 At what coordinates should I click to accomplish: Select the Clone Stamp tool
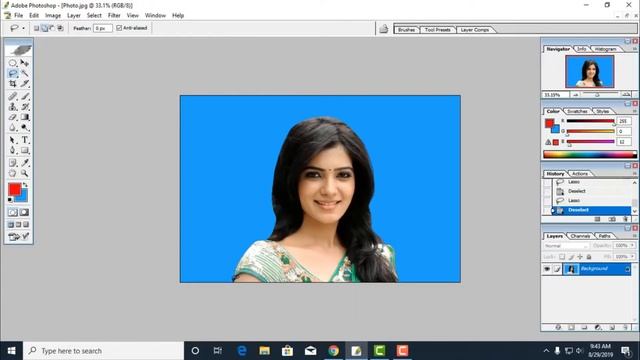tap(13, 107)
